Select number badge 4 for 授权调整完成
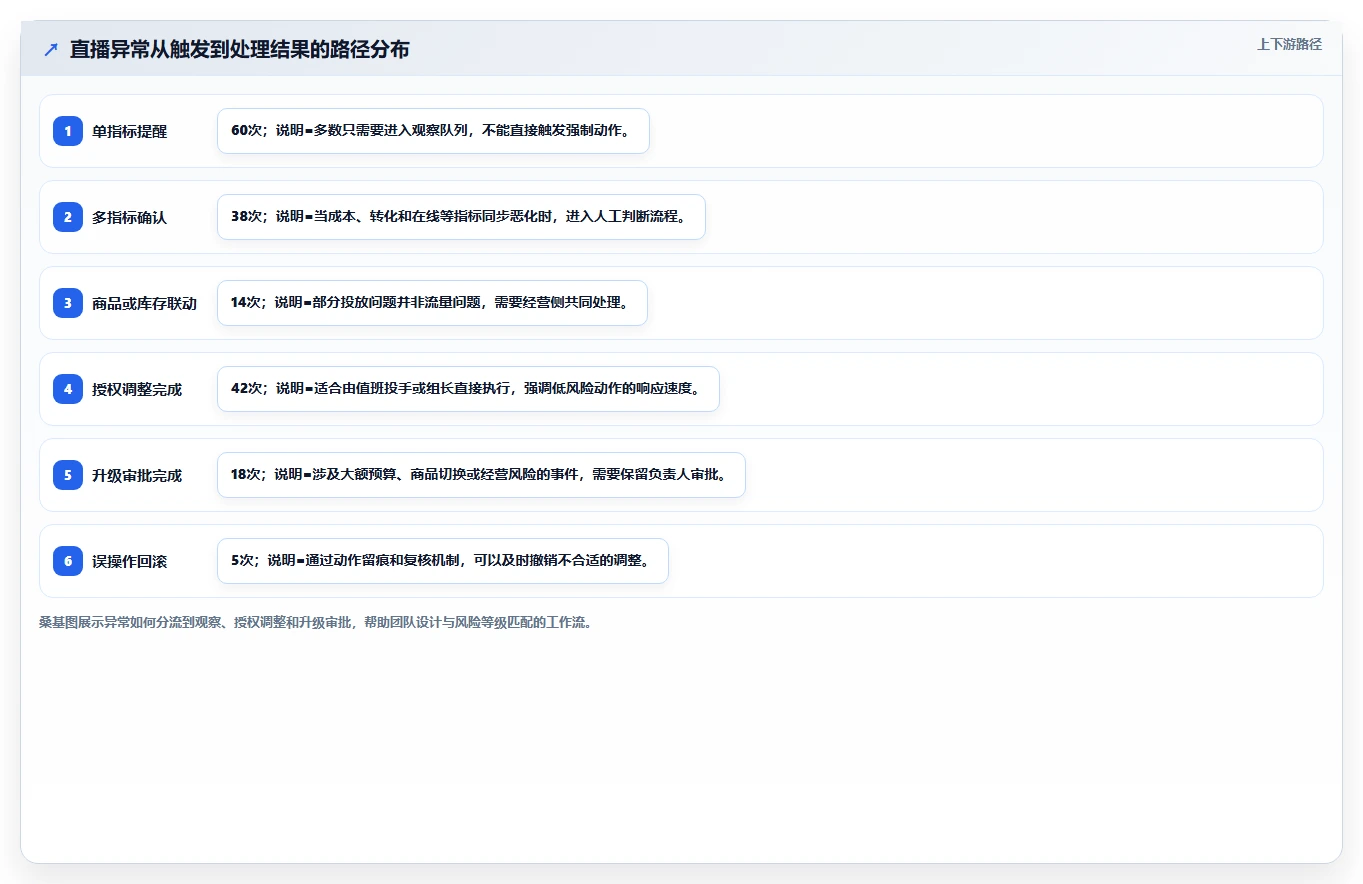Screen dimensions: 1363x884 [68, 389]
